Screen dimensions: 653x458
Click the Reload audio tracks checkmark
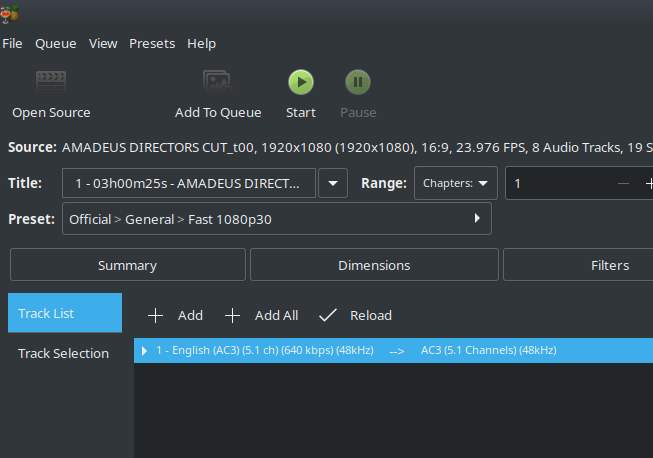point(328,316)
